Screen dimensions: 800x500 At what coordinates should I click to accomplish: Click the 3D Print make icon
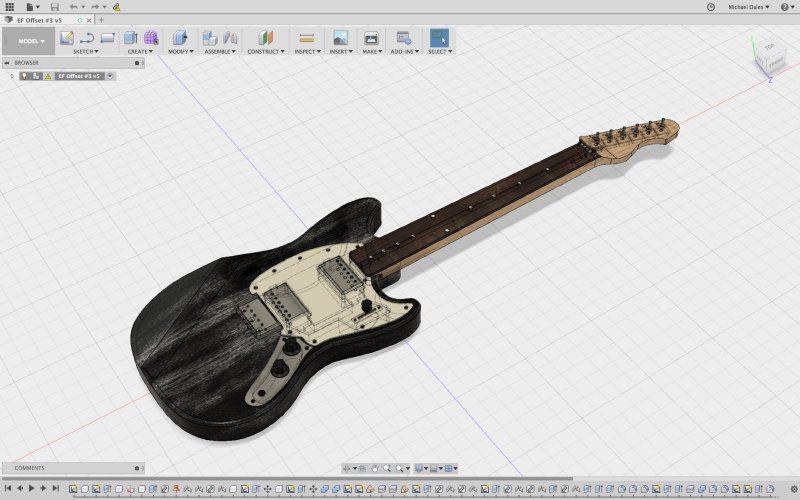(x=371, y=38)
